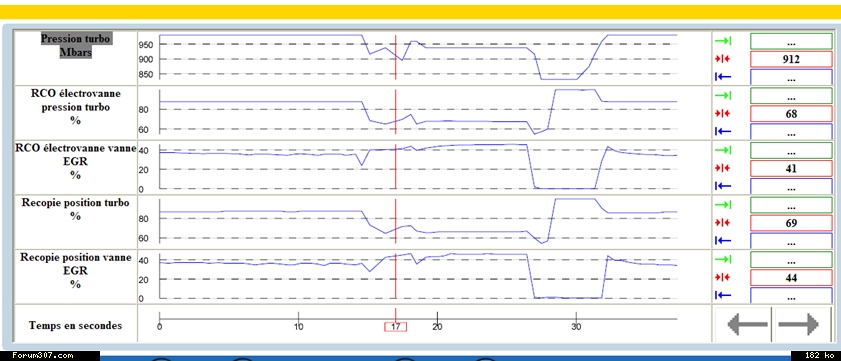Click green arrow icon in Recopie position turbo row
Screen dimensions: 841x361
coord(723,205)
